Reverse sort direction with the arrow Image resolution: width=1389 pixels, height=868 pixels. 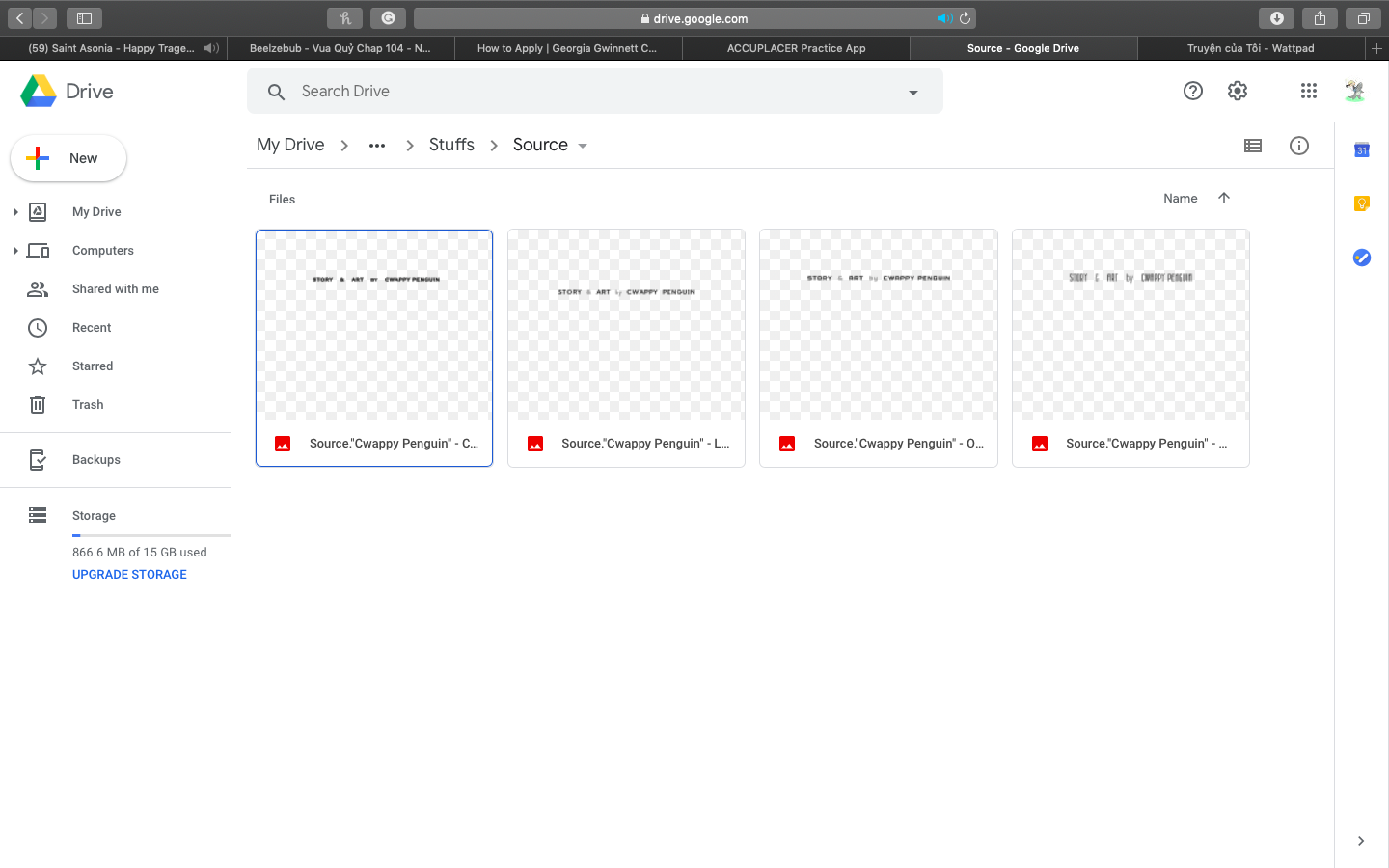1224,198
